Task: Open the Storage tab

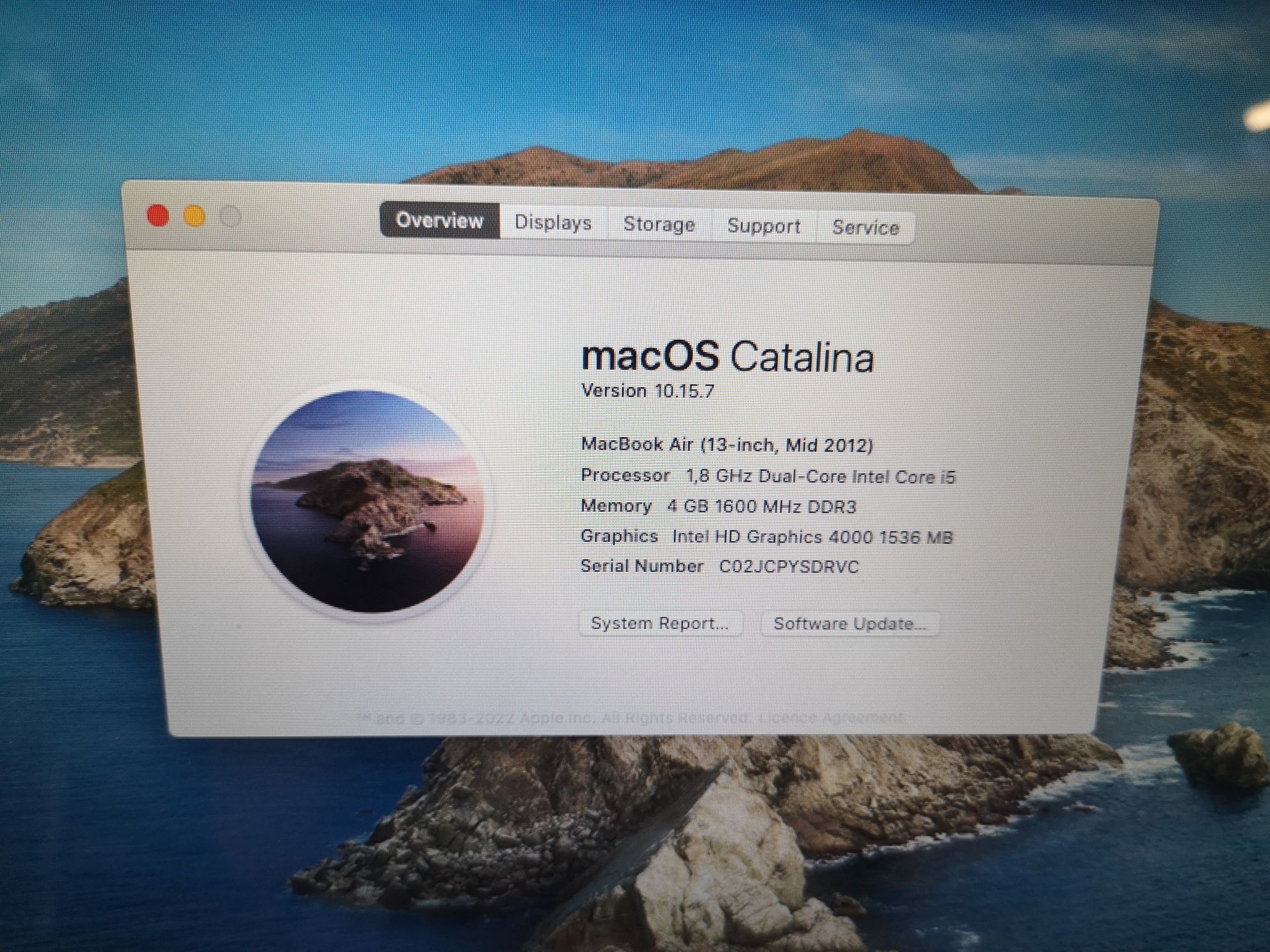Action: pos(659,225)
